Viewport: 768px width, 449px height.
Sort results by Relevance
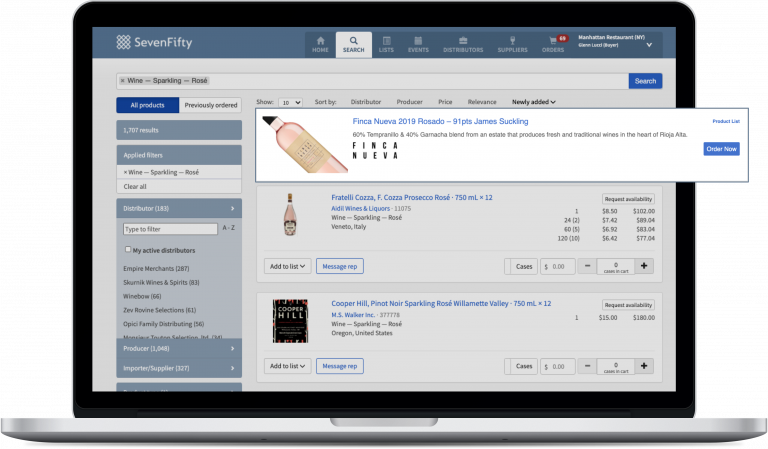pyautogui.click(x=482, y=102)
